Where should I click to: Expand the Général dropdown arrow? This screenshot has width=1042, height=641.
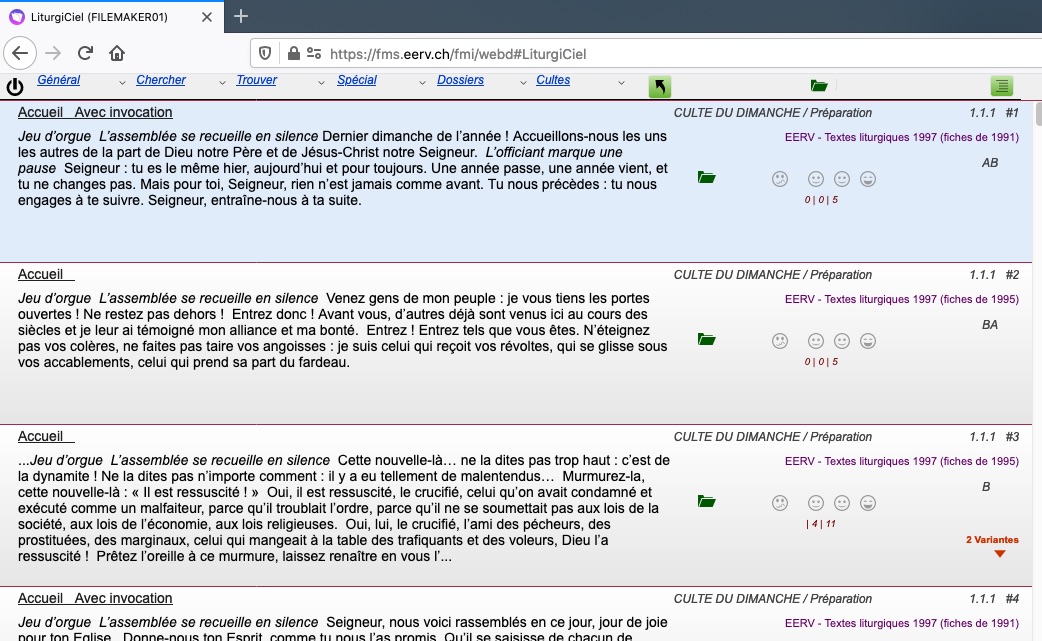point(122,82)
